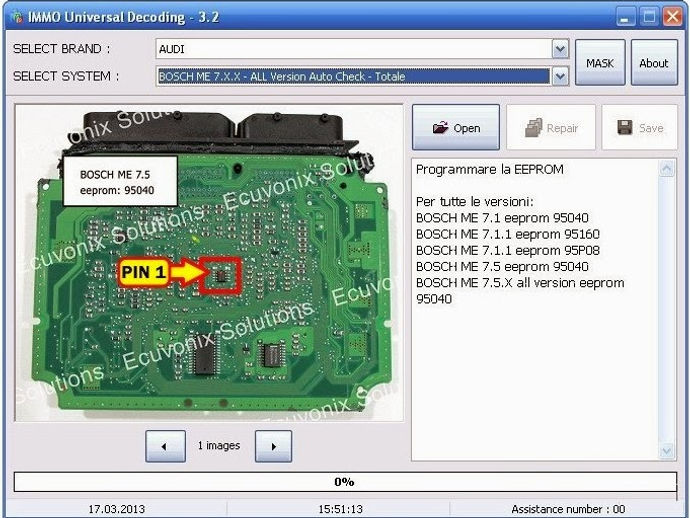The width and height of the screenshot is (690, 518).
Task: Click the 0% progress bar
Action: (345, 482)
